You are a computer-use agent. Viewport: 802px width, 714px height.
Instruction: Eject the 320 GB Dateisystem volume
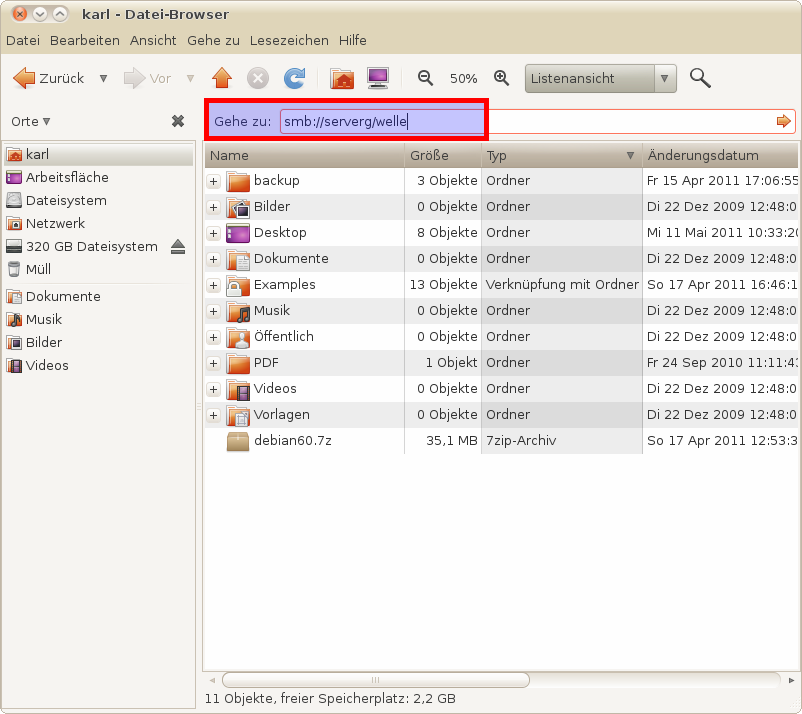point(178,246)
